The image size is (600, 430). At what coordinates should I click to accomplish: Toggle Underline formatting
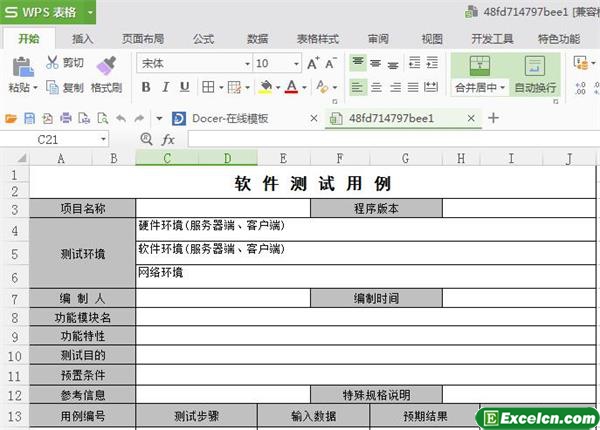pyautogui.click(x=184, y=87)
